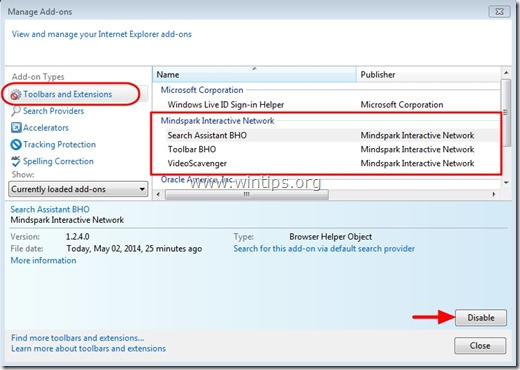
Task: Select Search Providers add-on type
Action: coord(53,111)
